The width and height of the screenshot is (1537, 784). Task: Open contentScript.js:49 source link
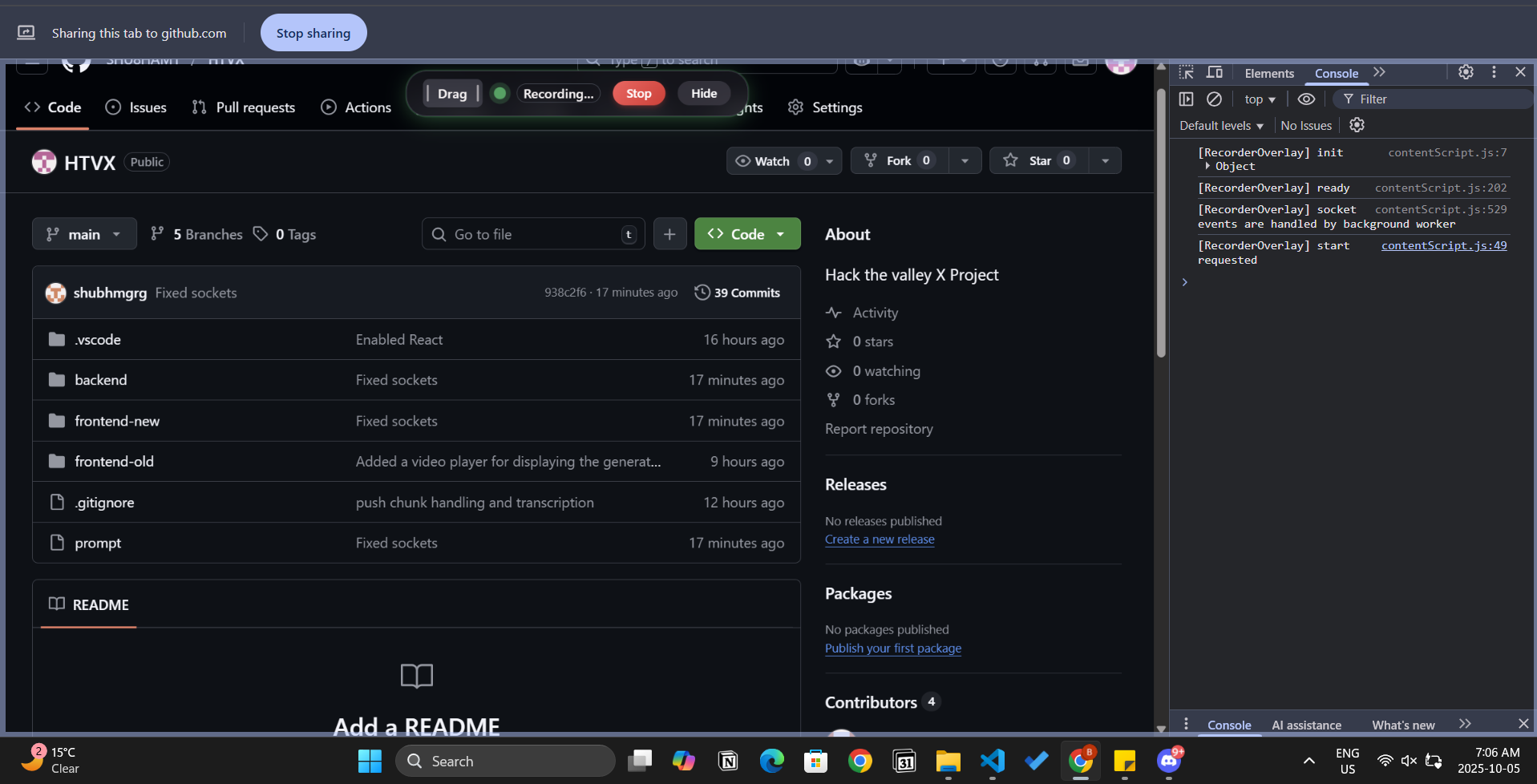(x=1444, y=245)
